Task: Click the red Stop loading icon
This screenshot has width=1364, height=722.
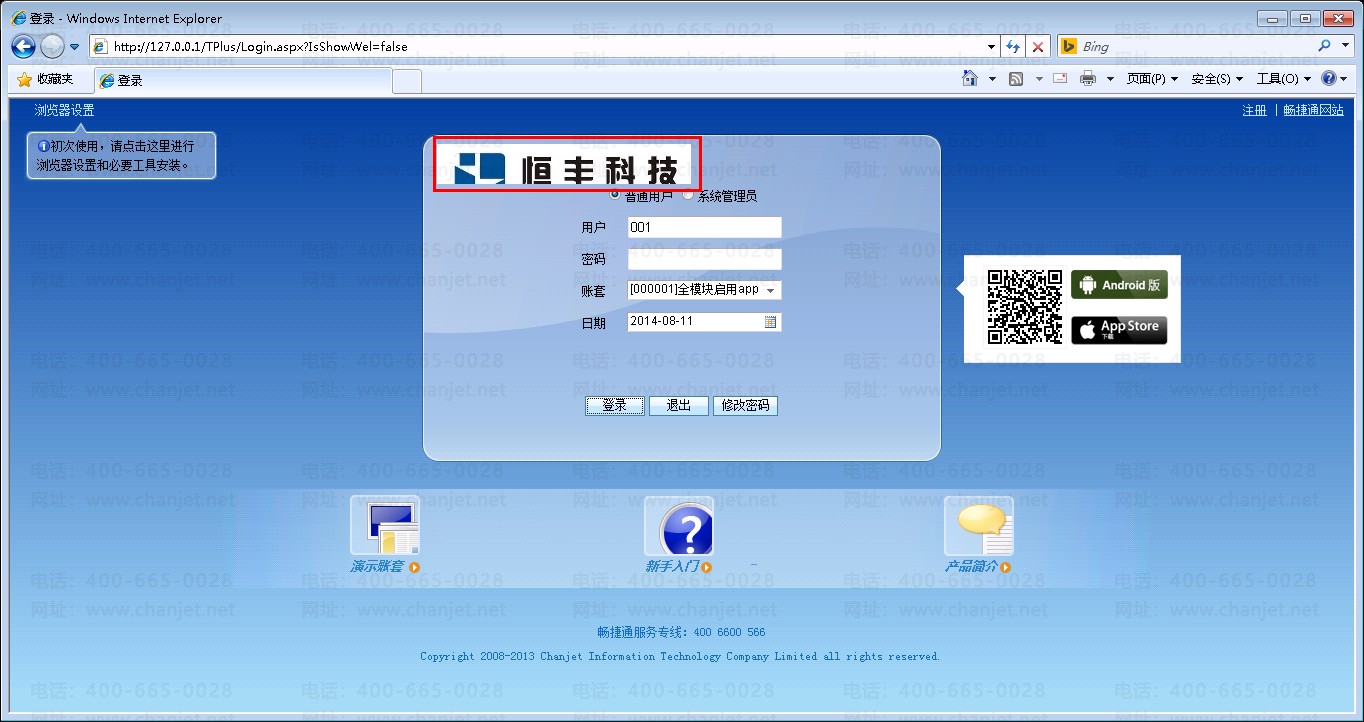Action: [x=1038, y=47]
